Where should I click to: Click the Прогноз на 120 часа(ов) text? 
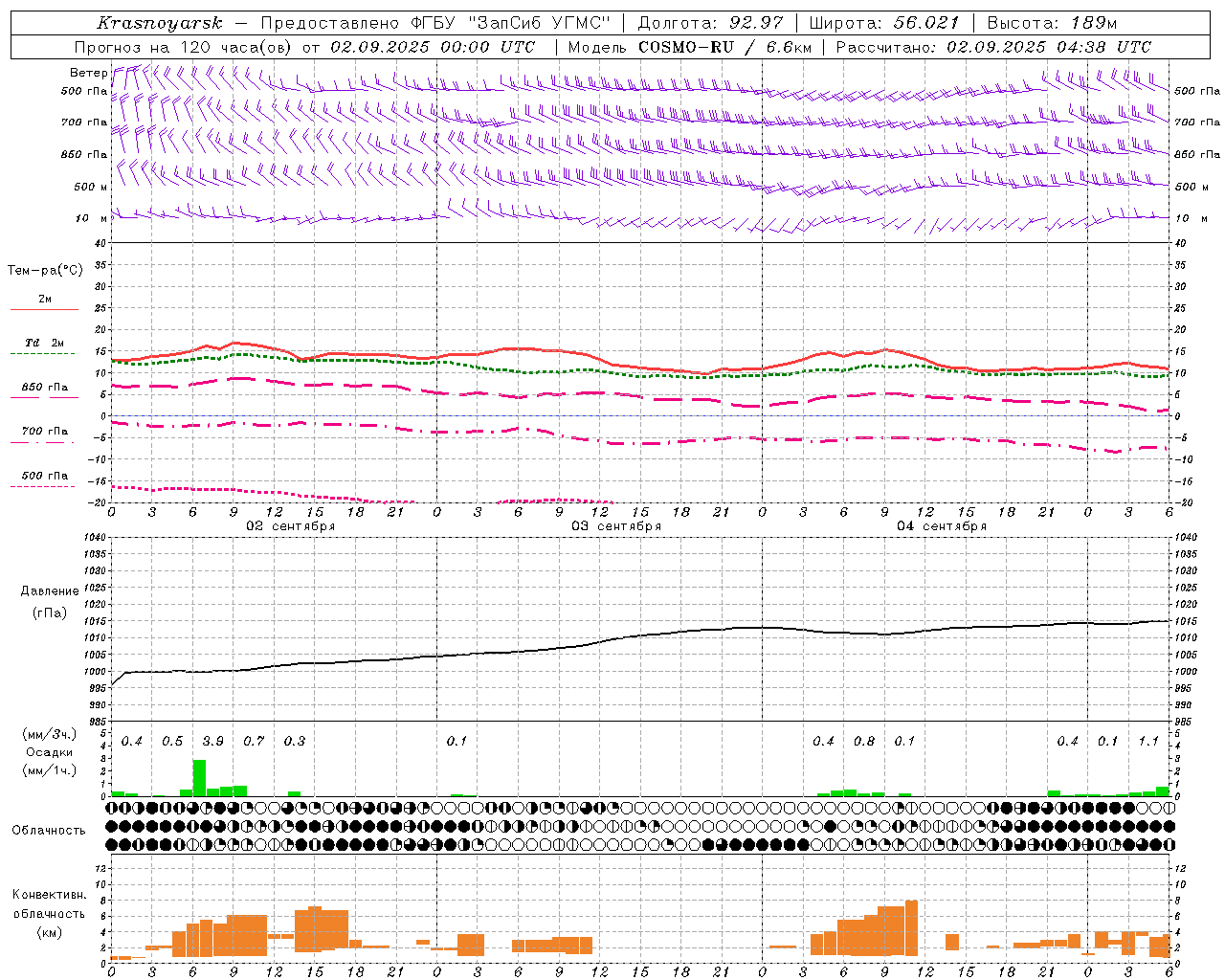coord(185,46)
